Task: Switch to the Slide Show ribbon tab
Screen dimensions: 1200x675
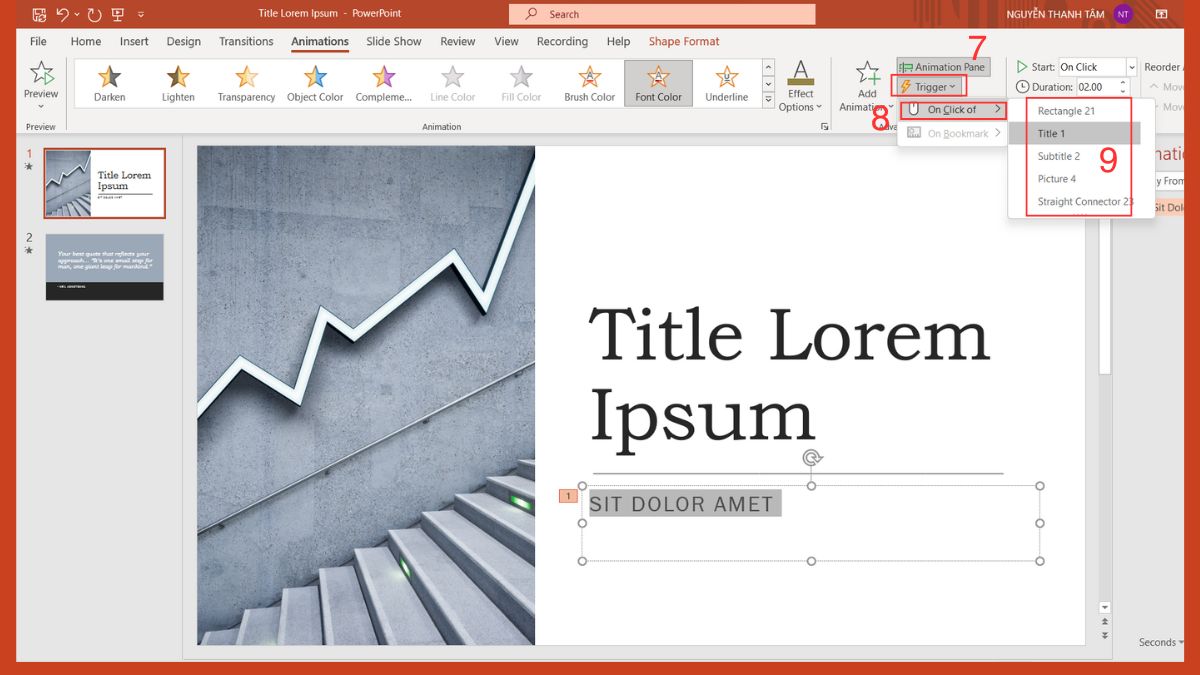Action: click(393, 41)
